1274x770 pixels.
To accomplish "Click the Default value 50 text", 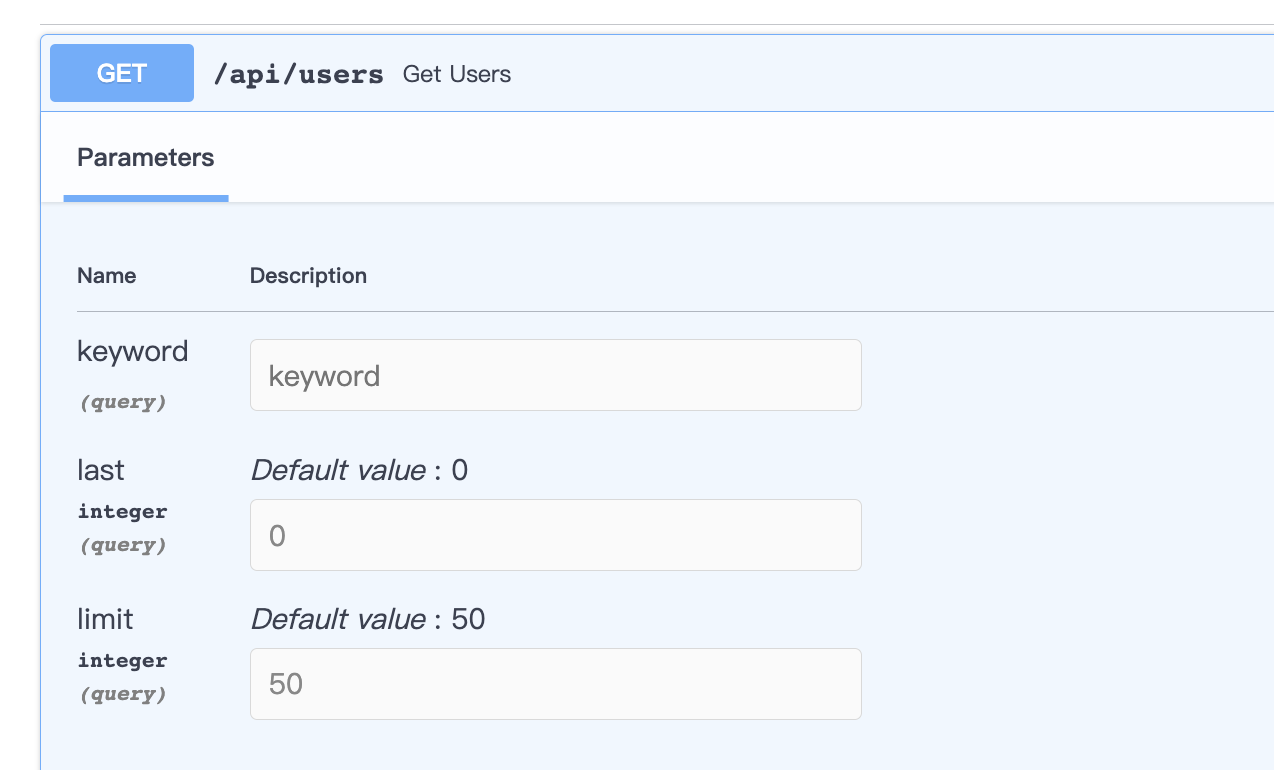I will click(367, 619).
